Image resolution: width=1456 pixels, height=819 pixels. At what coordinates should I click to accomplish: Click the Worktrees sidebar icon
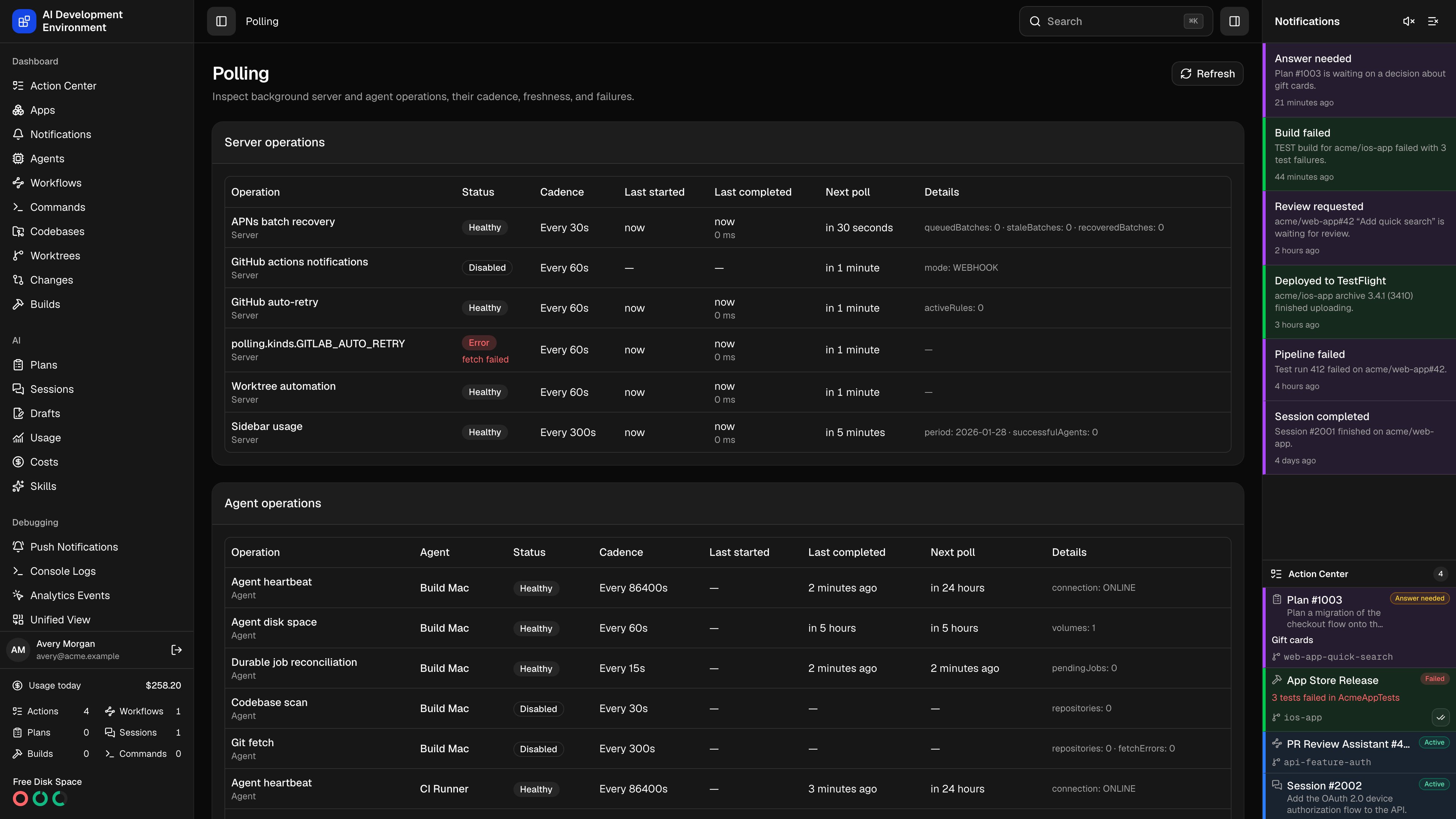(x=18, y=256)
